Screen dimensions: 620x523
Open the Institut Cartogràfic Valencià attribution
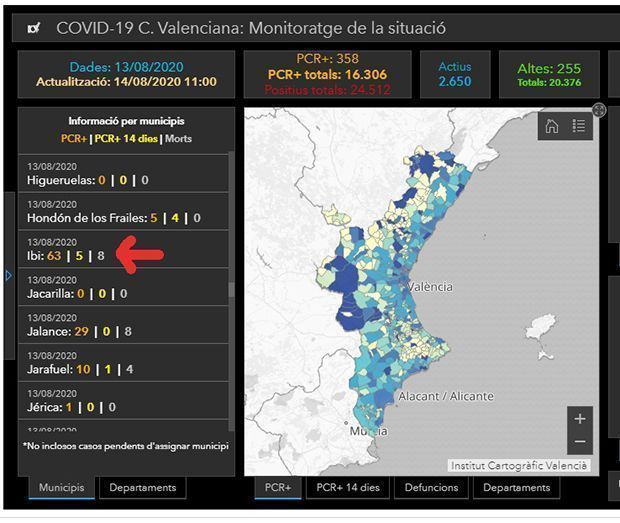(519, 465)
